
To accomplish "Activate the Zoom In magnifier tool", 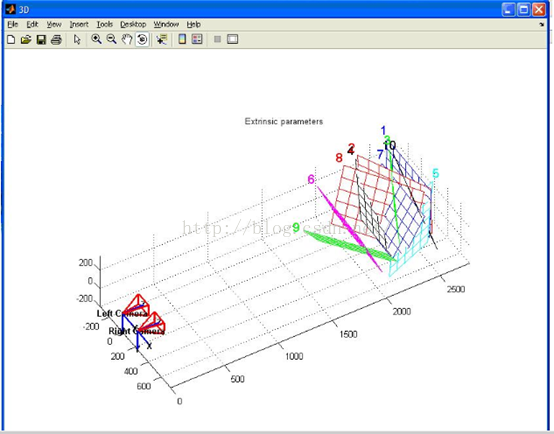I will (x=96, y=39).
